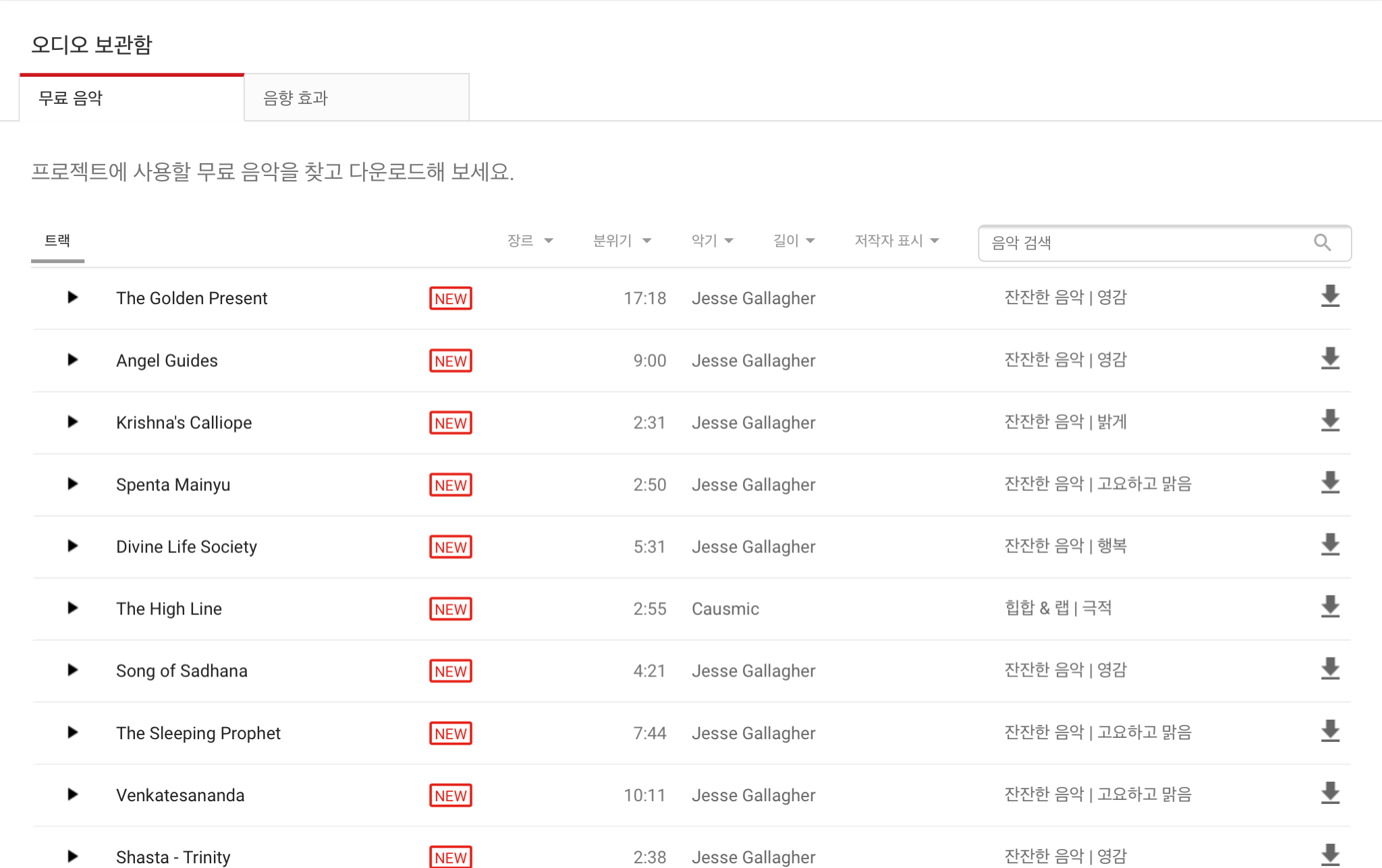Click download icon for The High Line
This screenshot has height=868, width=1382.
[1329, 607]
